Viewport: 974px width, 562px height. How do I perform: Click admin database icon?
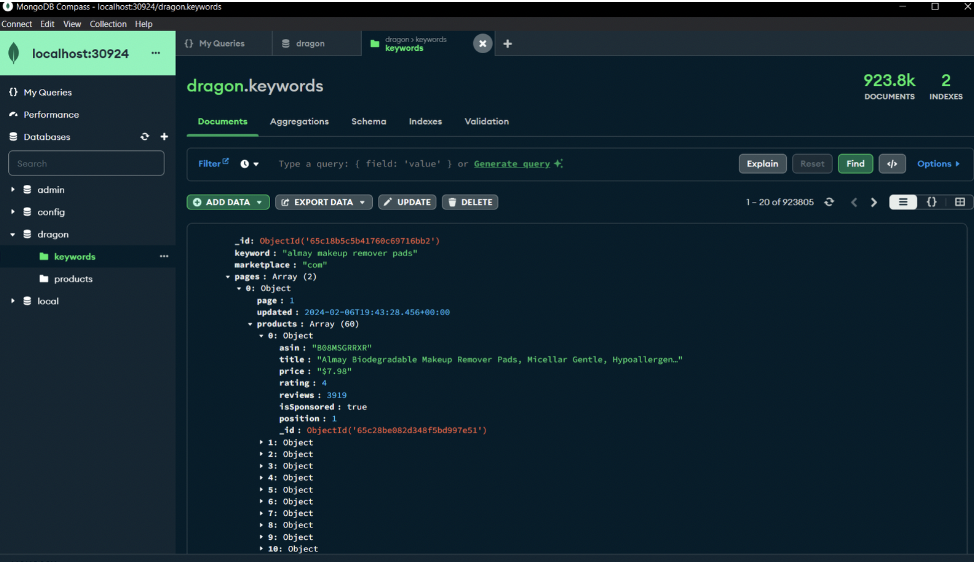click(27, 189)
